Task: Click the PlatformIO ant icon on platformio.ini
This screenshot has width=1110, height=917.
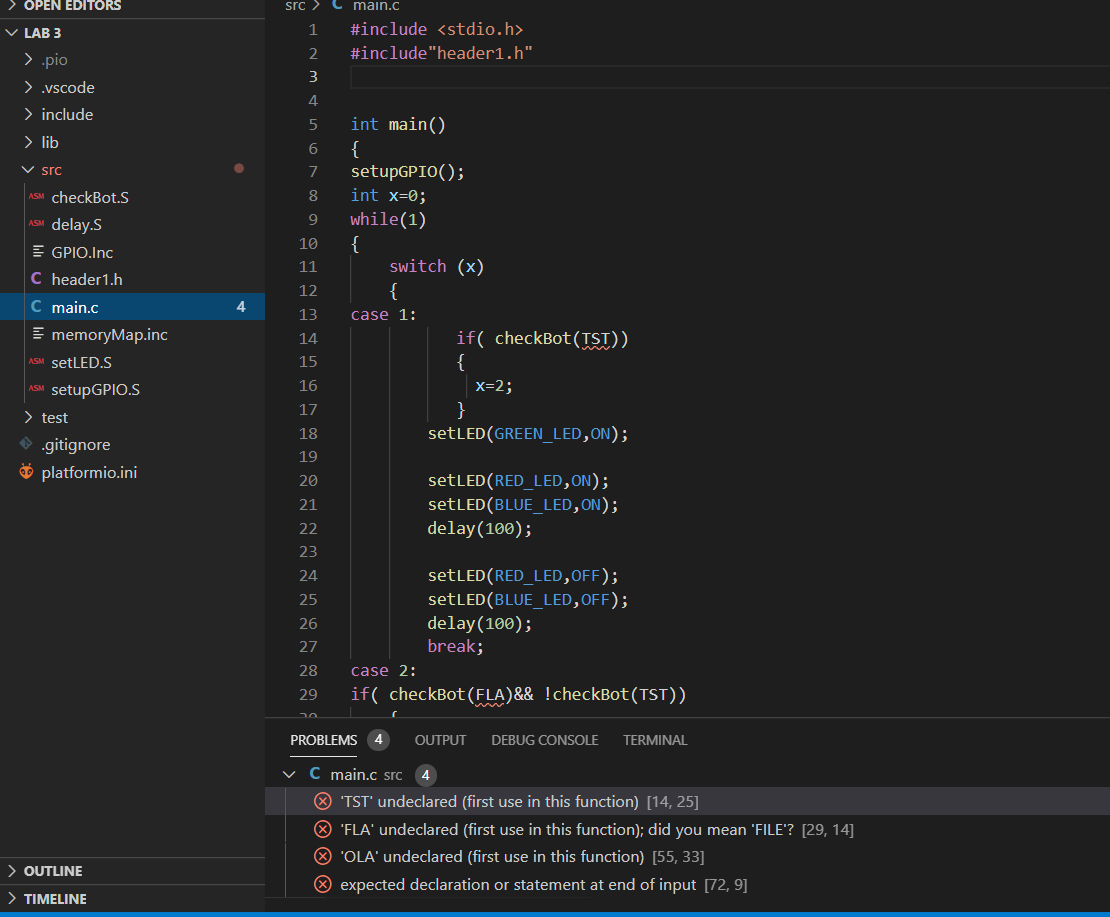Action: click(x=25, y=471)
